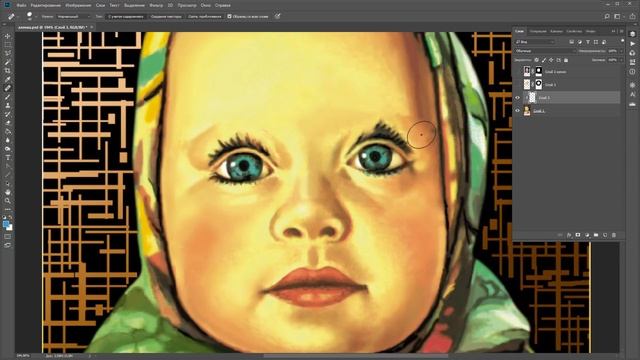Open the status bar info arrow
The width and height of the screenshot is (640, 360).
click(x=90, y=356)
